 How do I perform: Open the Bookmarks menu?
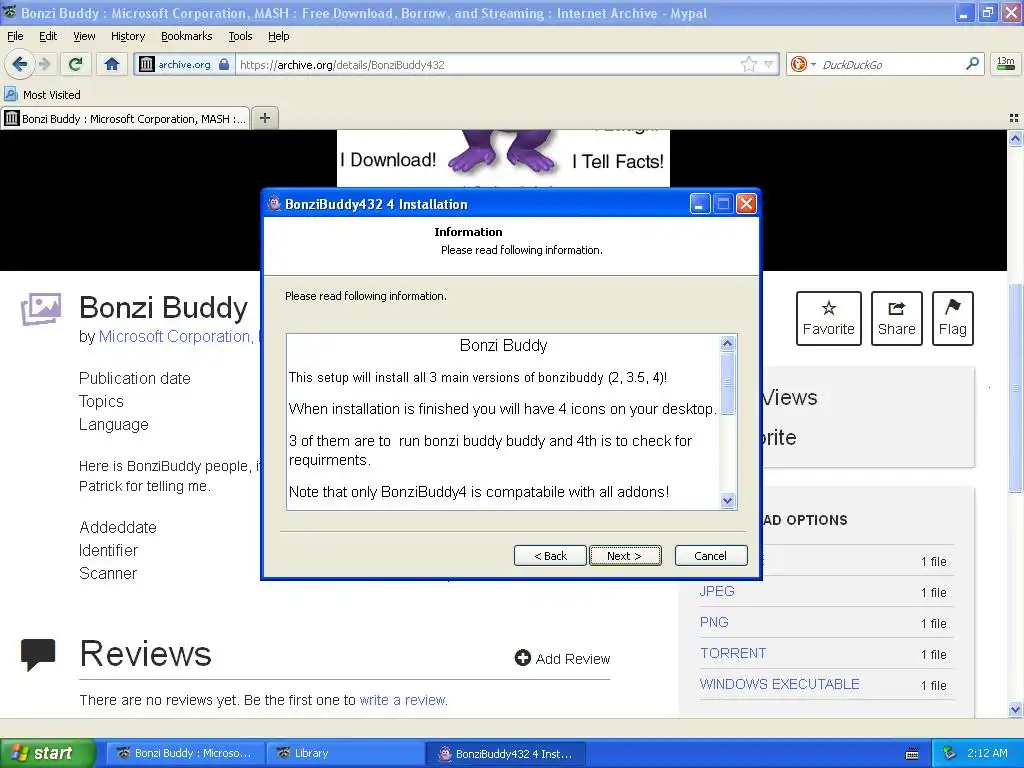(186, 36)
